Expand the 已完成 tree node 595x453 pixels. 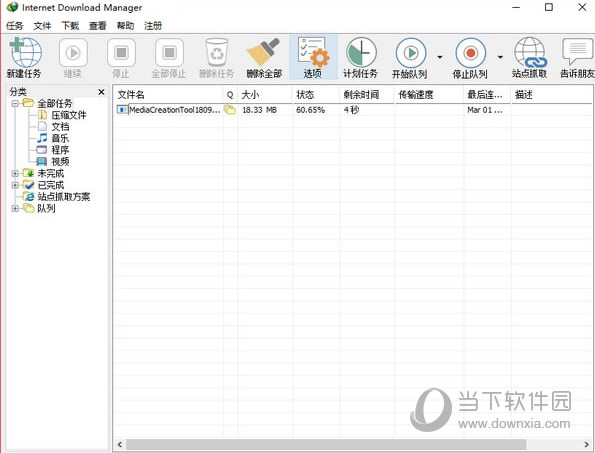15,185
